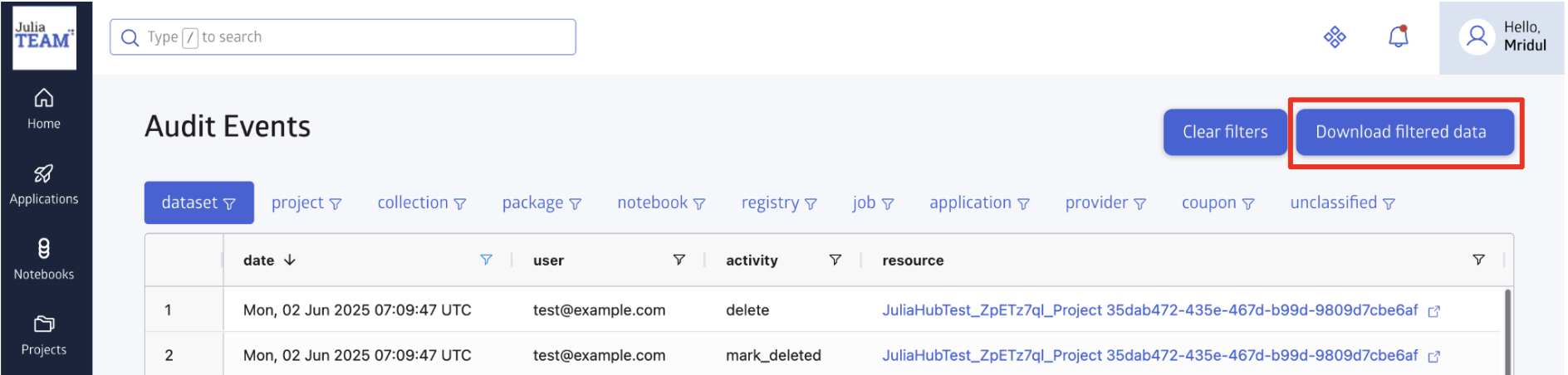1568x375 pixels.
Task: Select the dataset filter tab
Action: (x=198, y=202)
